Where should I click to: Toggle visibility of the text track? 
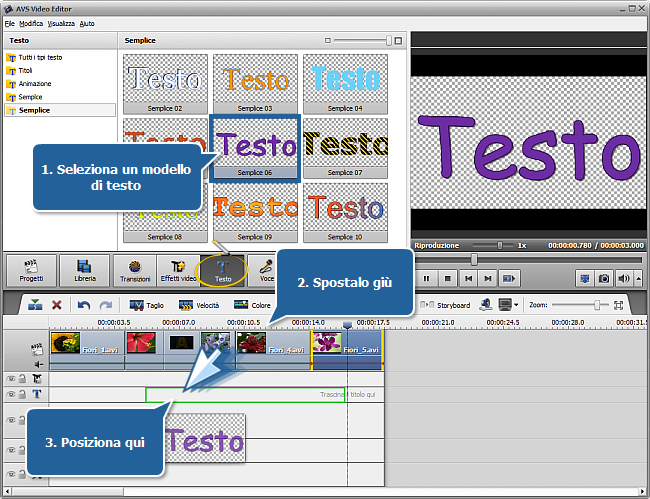coord(11,394)
